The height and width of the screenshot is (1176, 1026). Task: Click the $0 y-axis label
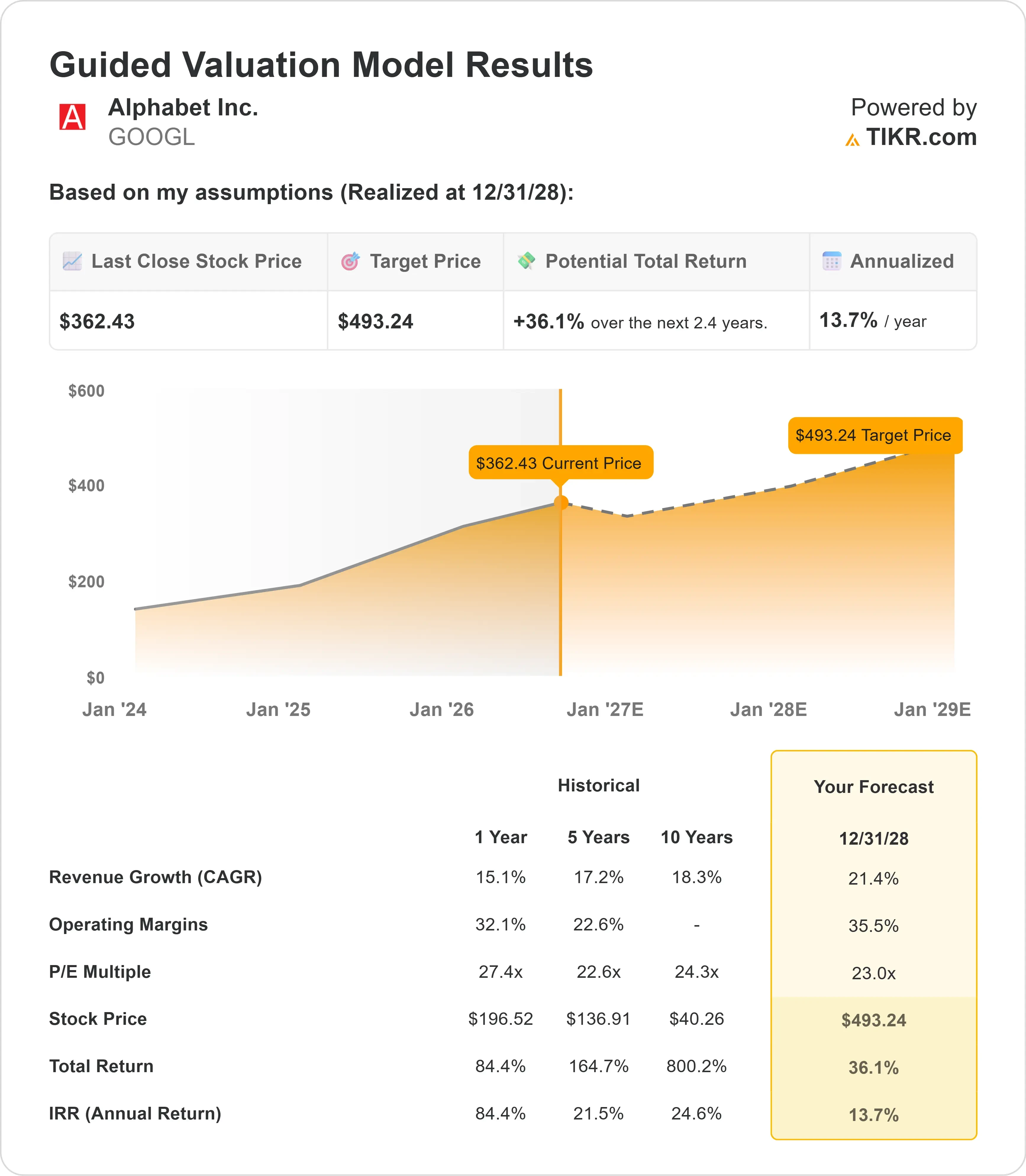tap(96, 678)
